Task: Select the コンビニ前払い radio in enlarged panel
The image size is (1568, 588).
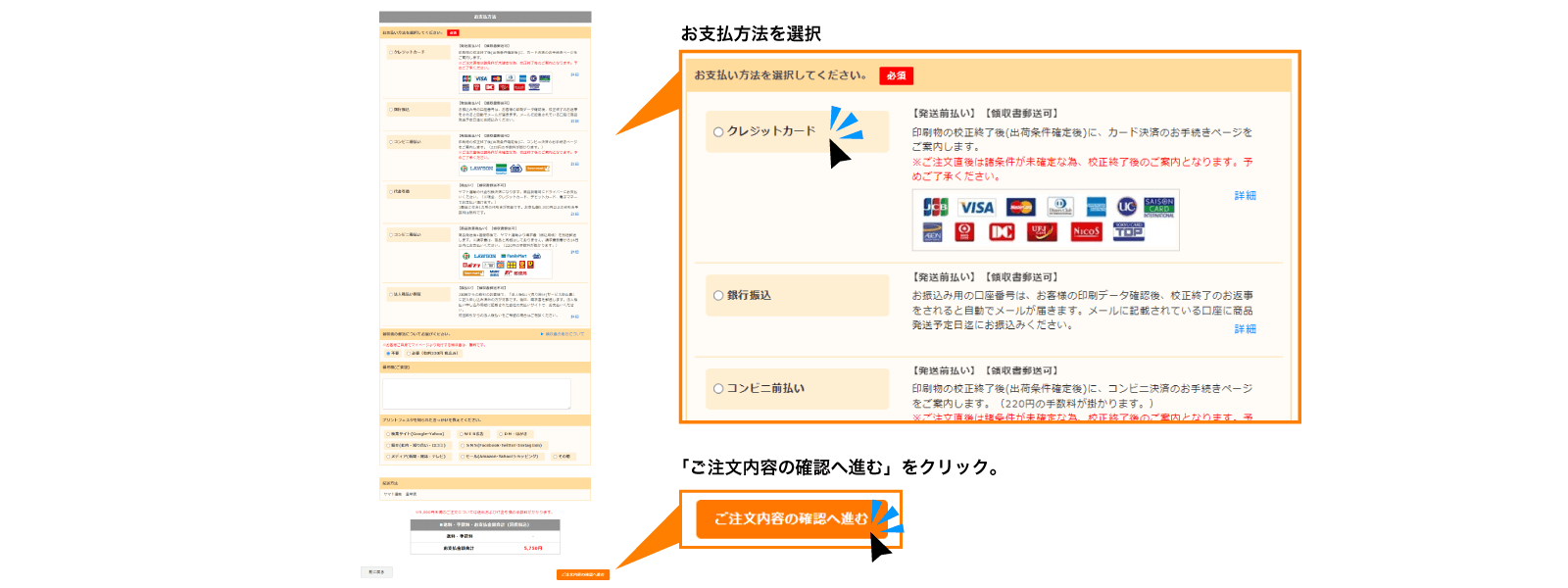Action: (718, 389)
